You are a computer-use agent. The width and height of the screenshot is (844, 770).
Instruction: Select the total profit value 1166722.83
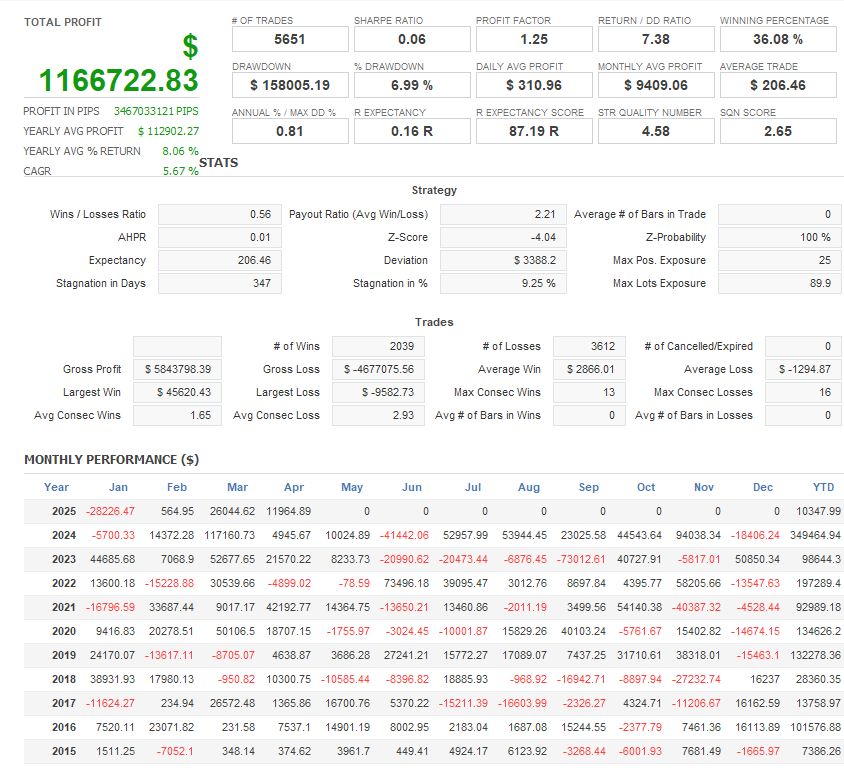click(118, 80)
